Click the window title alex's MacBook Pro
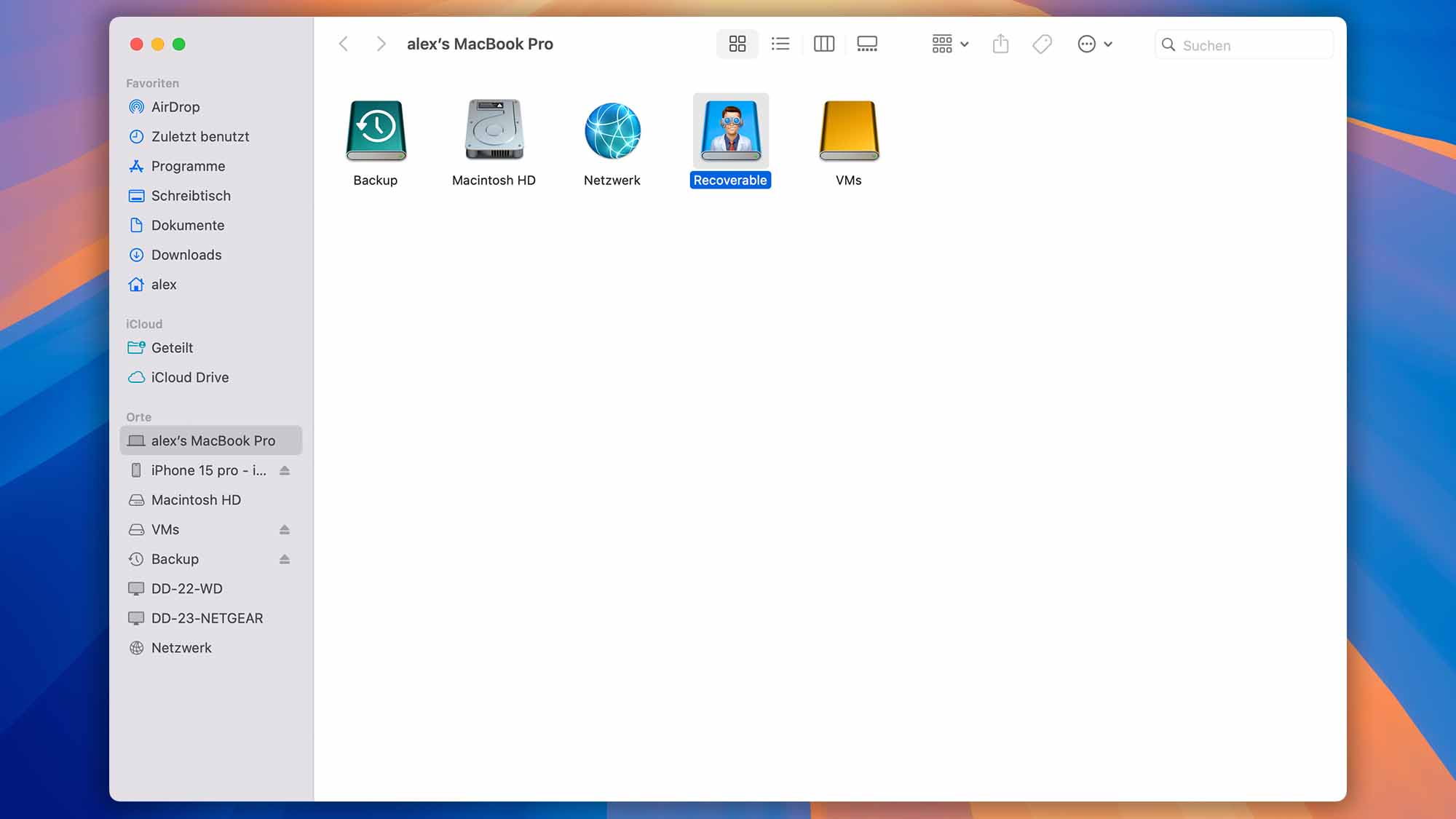Screen dimensions: 1456x819 pos(480,44)
